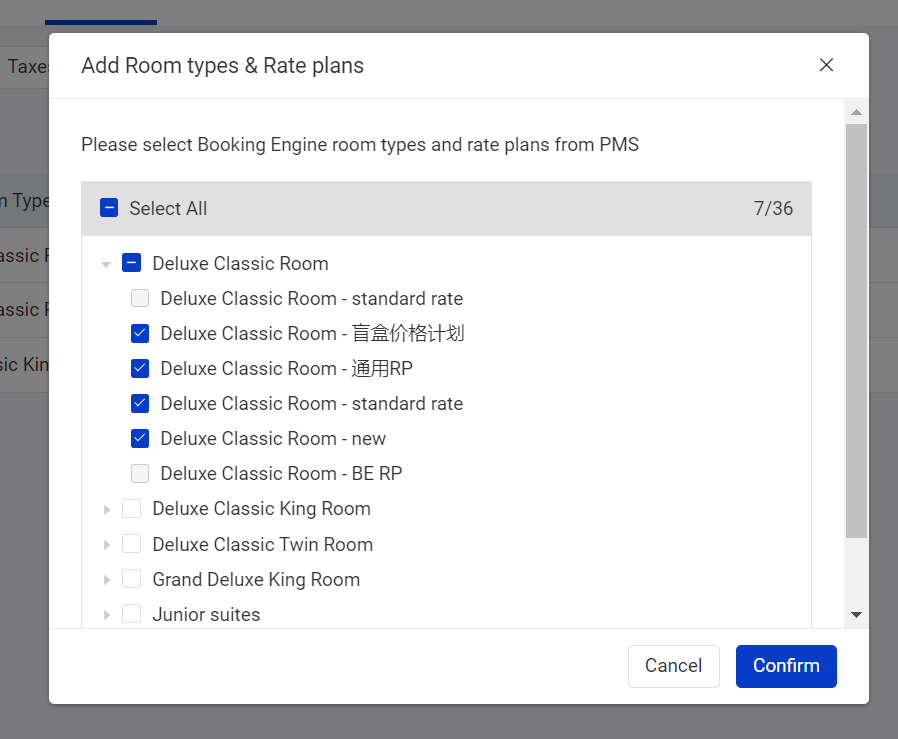Click the scrollbar down arrow
The image size is (898, 739).
coord(856,614)
